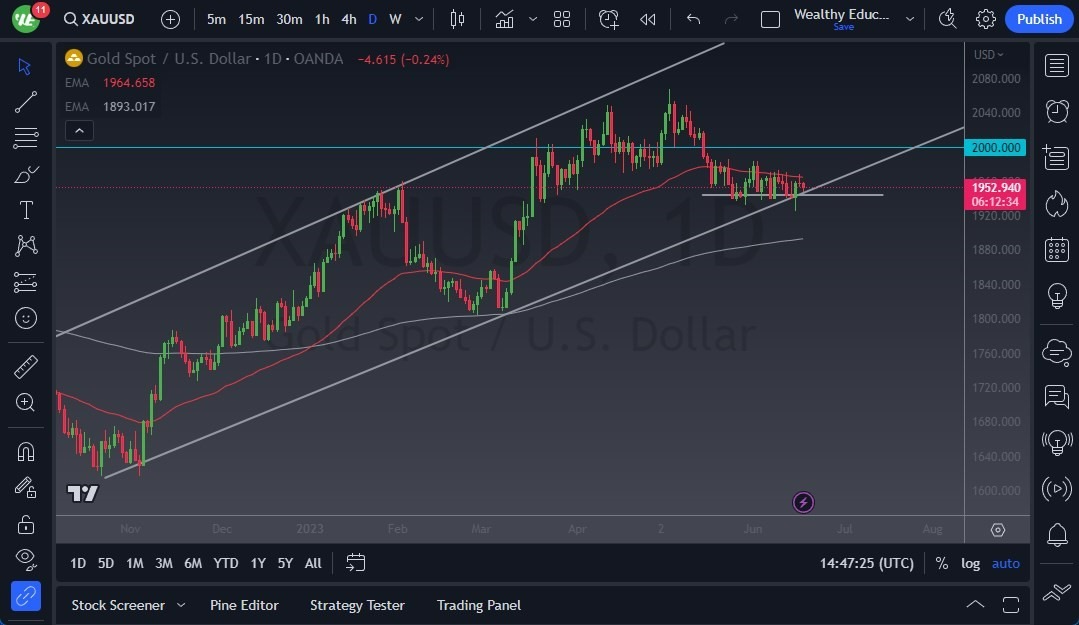Hide all drawings with eye icon
The height and width of the screenshot is (625, 1079).
click(x=25, y=560)
